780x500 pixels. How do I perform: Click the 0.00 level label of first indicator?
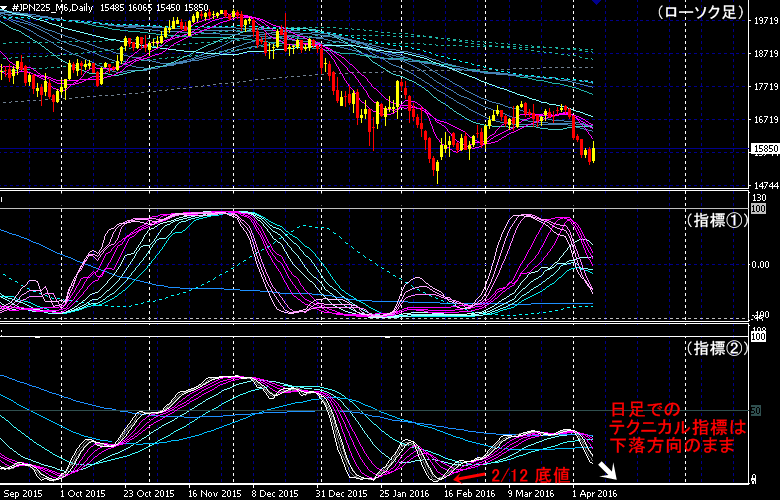pos(761,265)
